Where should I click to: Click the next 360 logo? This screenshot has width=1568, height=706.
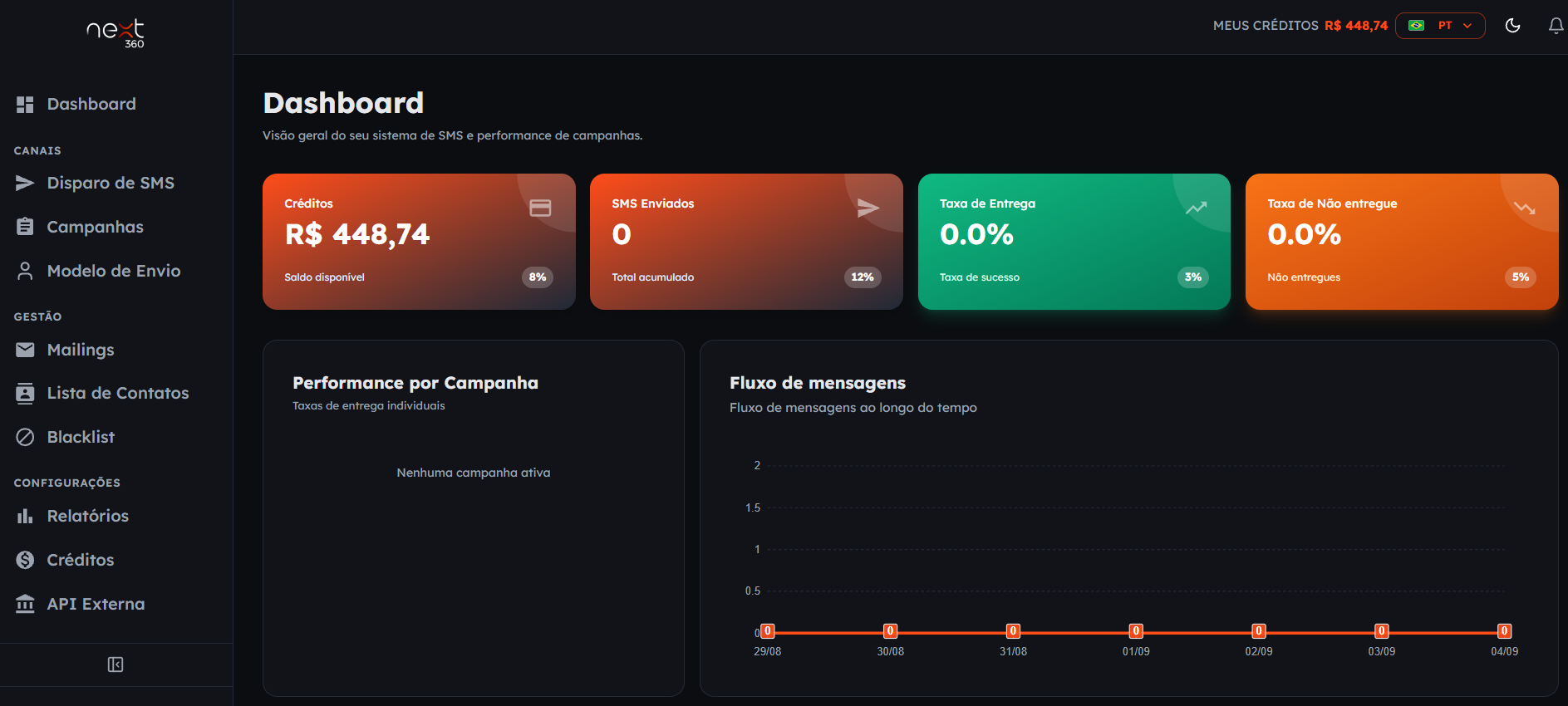tap(116, 33)
